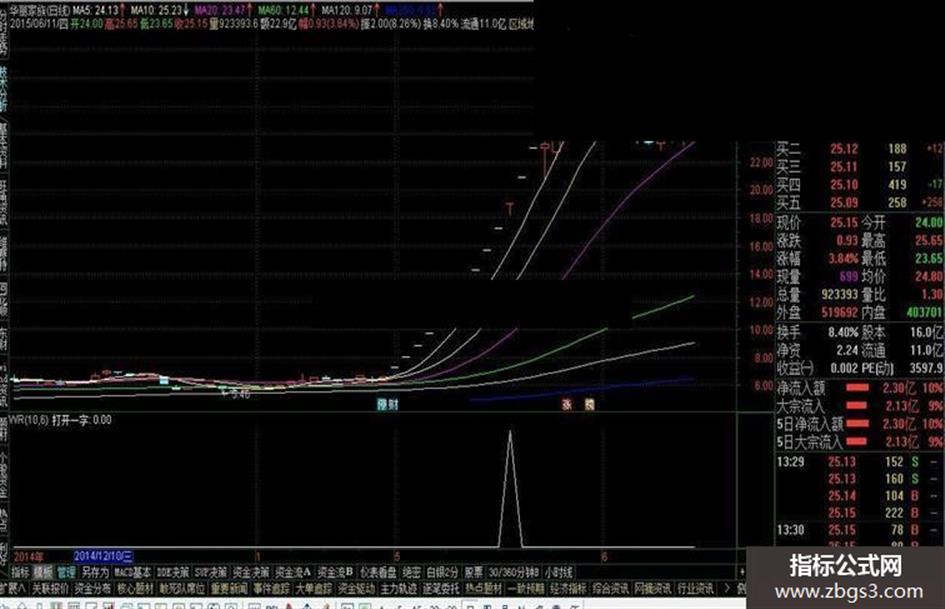This screenshot has width=945, height=609.
Task: Click 另存为 to save template
Action: 95,572
